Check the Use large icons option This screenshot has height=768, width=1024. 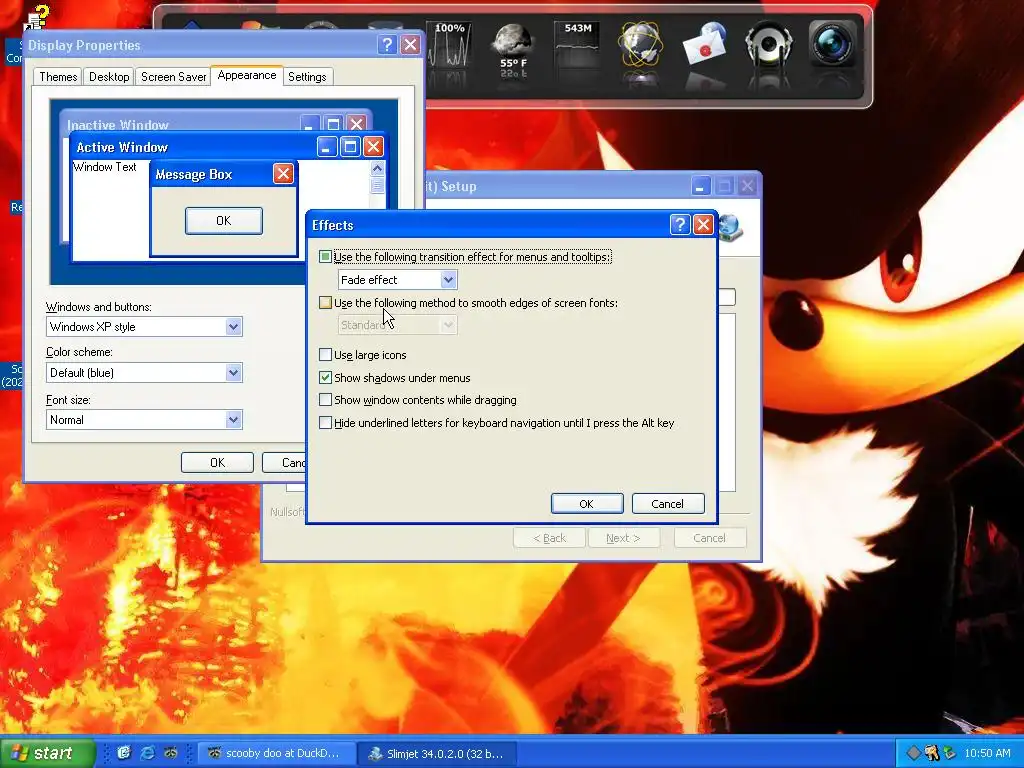coord(325,355)
